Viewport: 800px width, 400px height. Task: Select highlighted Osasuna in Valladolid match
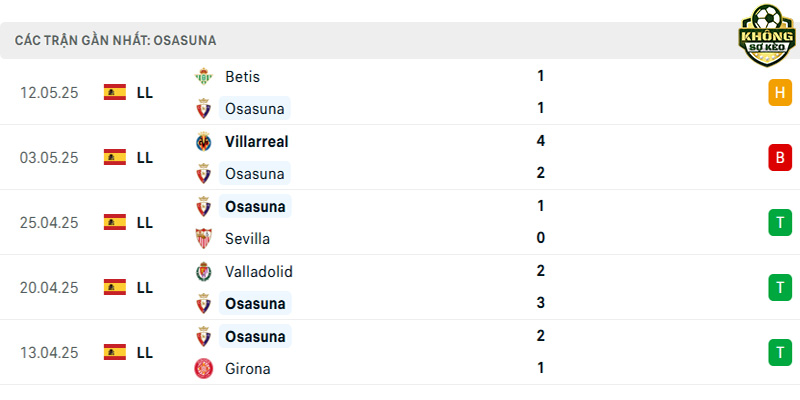(255, 304)
